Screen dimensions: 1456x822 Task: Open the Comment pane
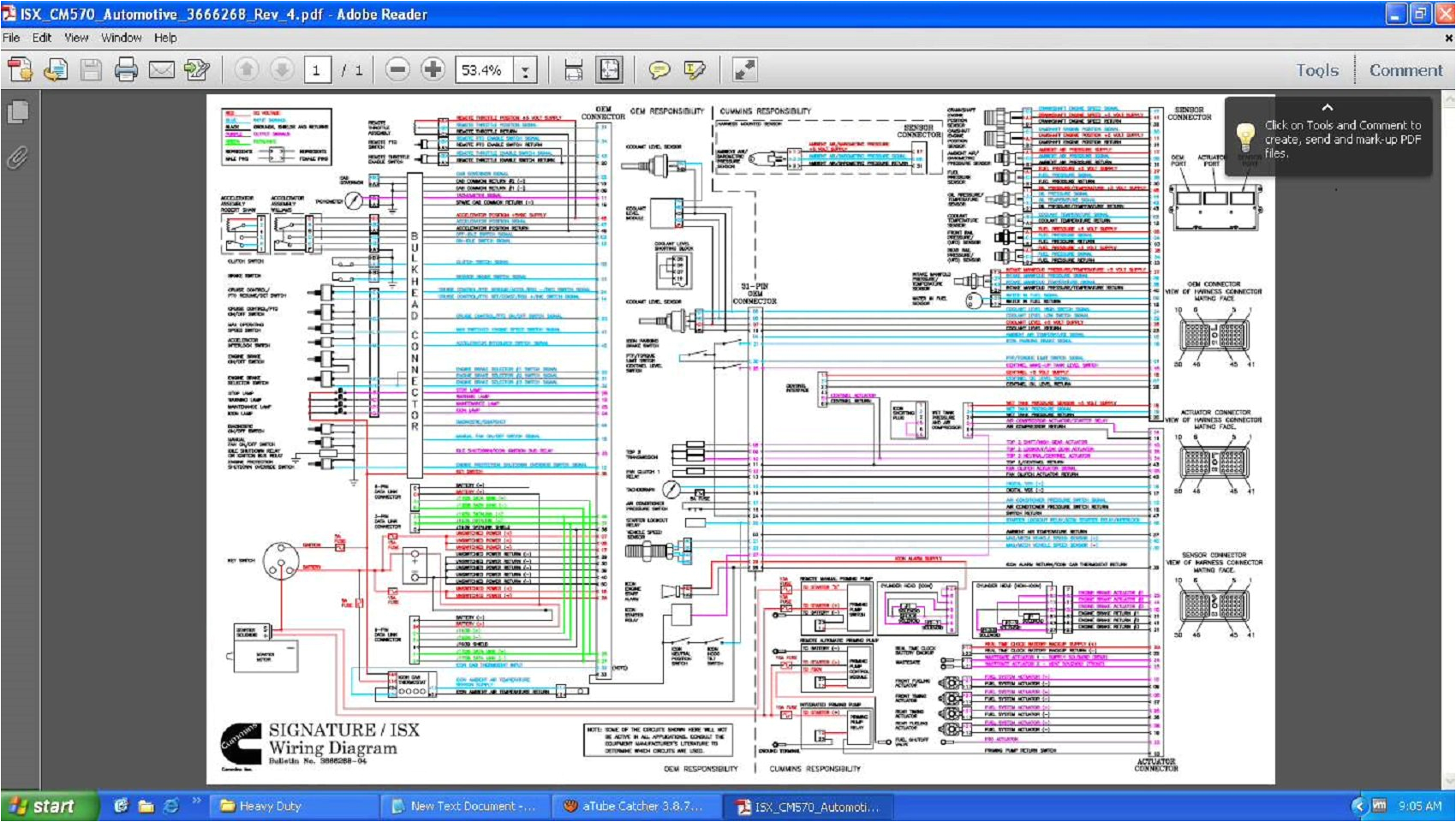(x=1405, y=70)
